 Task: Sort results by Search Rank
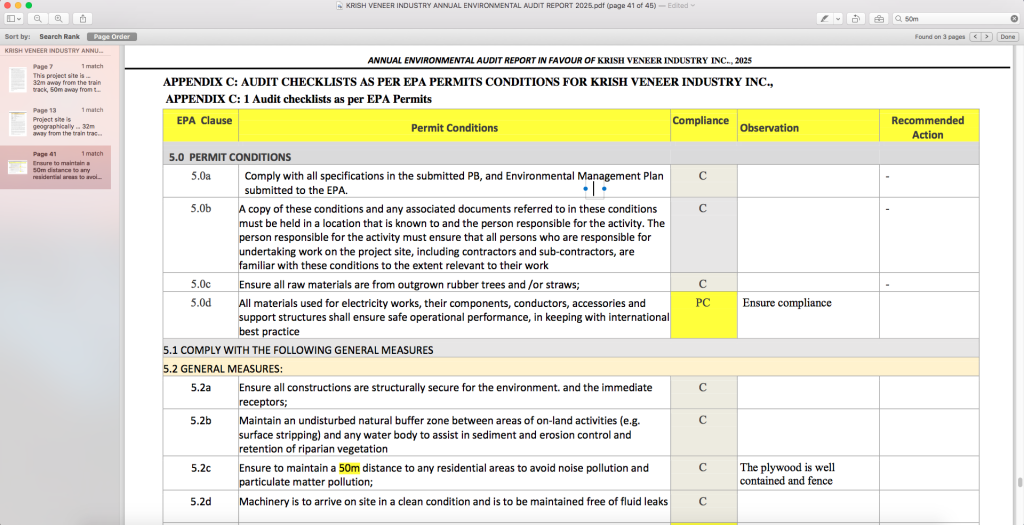click(x=59, y=37)
